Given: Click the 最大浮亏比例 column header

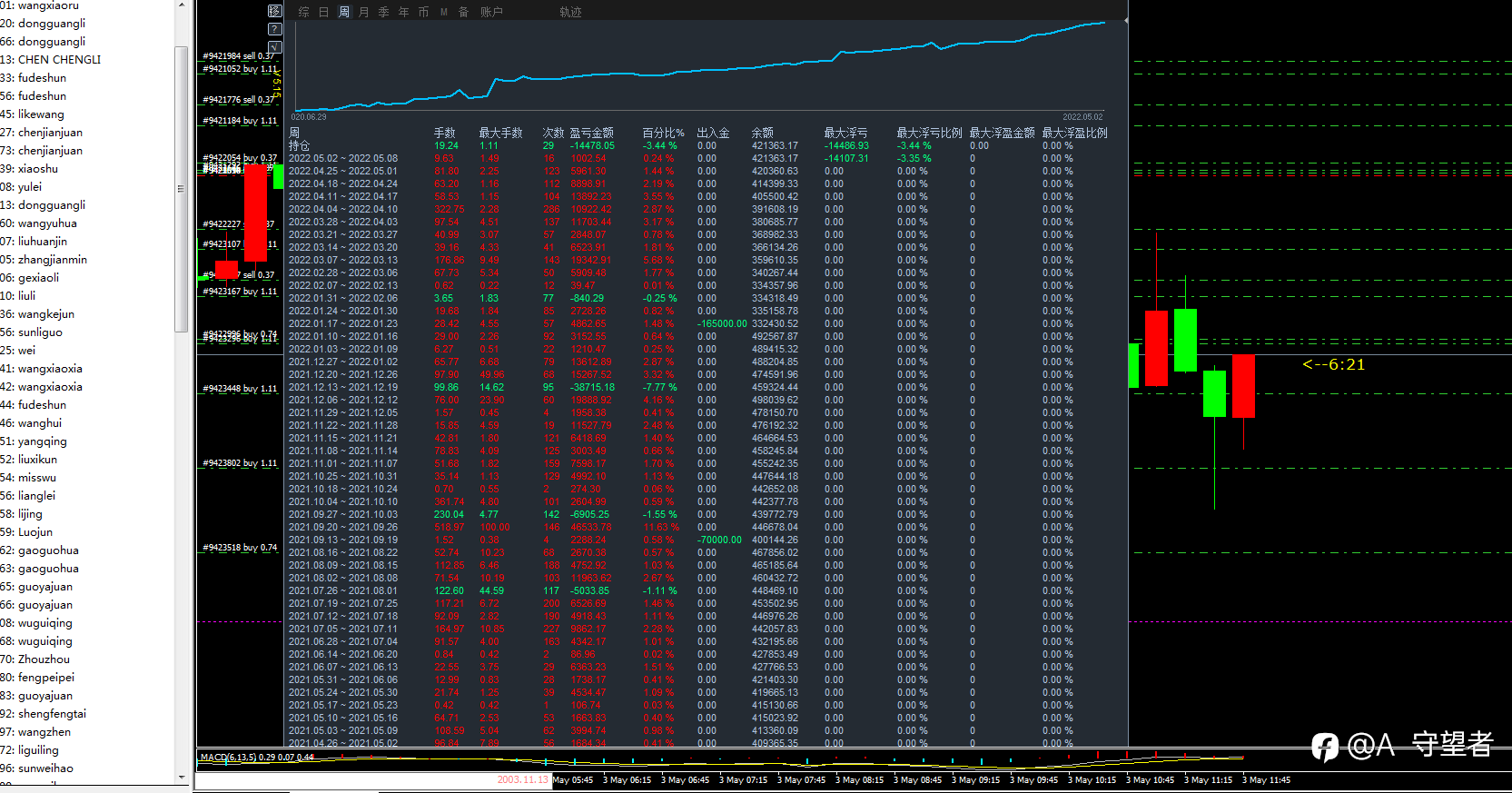Looking at the screenshot, I should coord(930,133).
